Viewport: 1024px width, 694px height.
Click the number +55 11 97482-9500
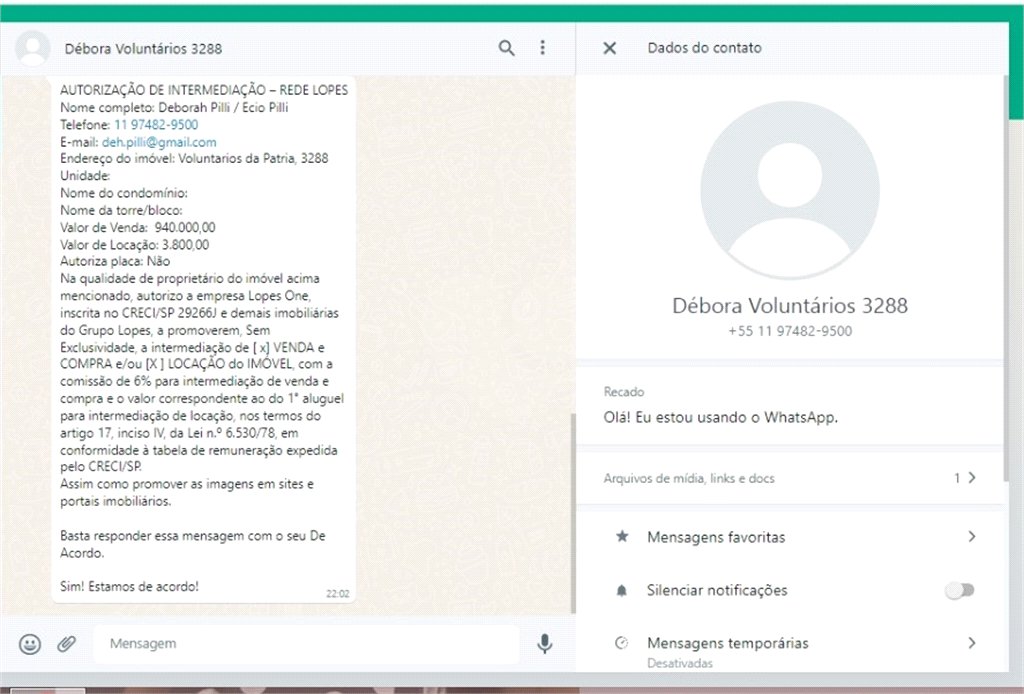coord(790,331)
